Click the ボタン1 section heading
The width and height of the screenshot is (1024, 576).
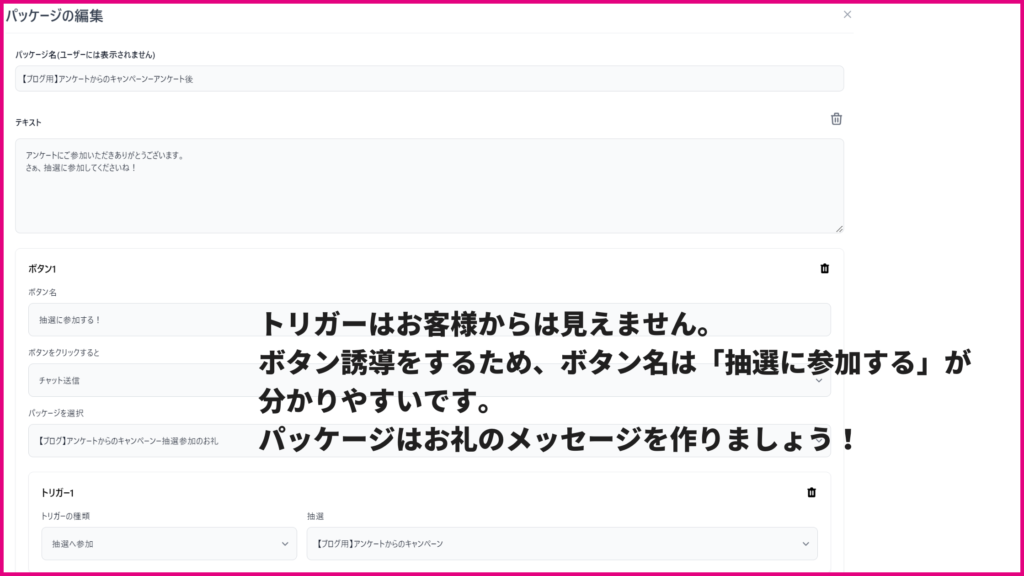click(42, 268)
